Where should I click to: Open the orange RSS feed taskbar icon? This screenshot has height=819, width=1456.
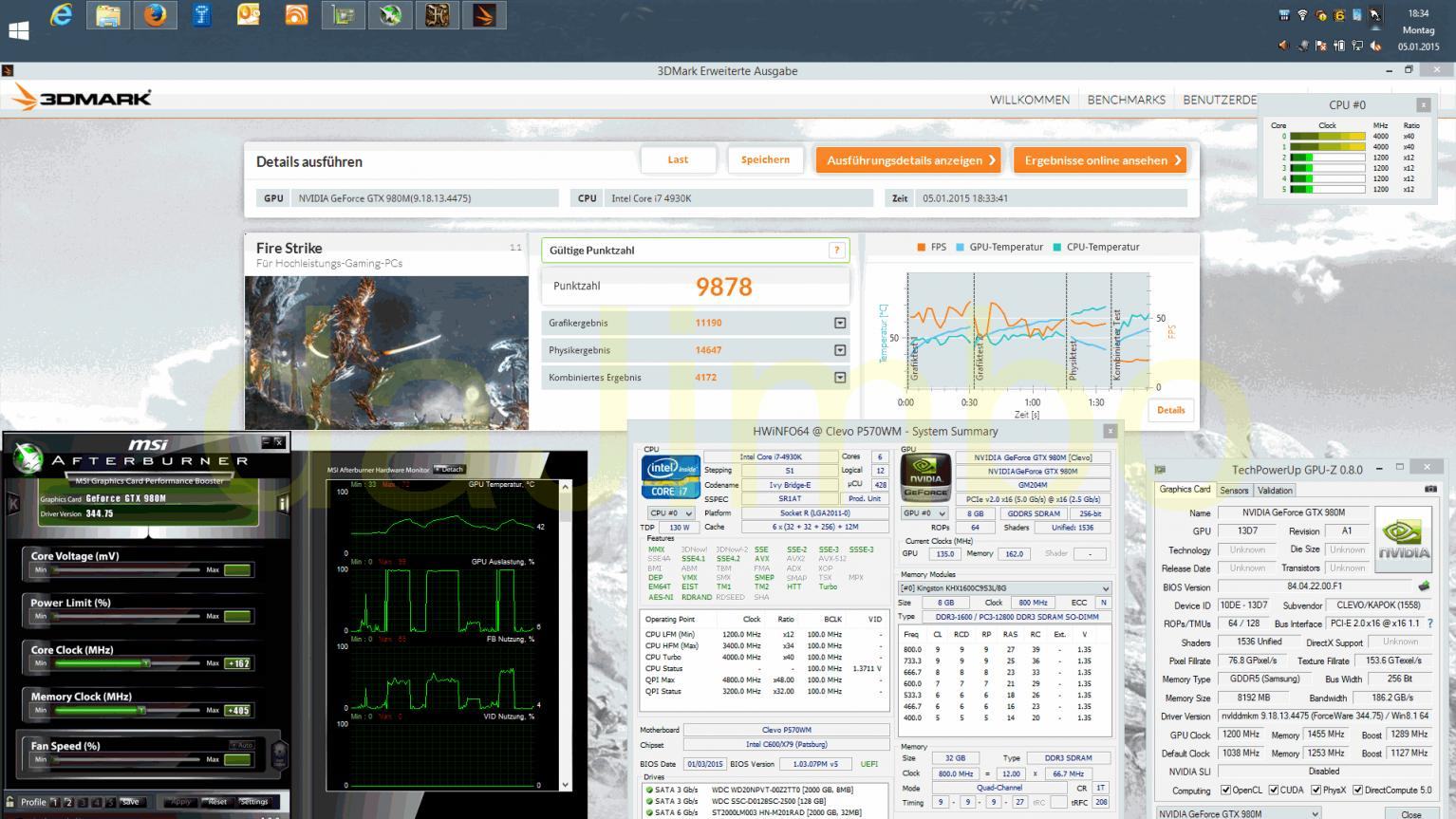296,15
